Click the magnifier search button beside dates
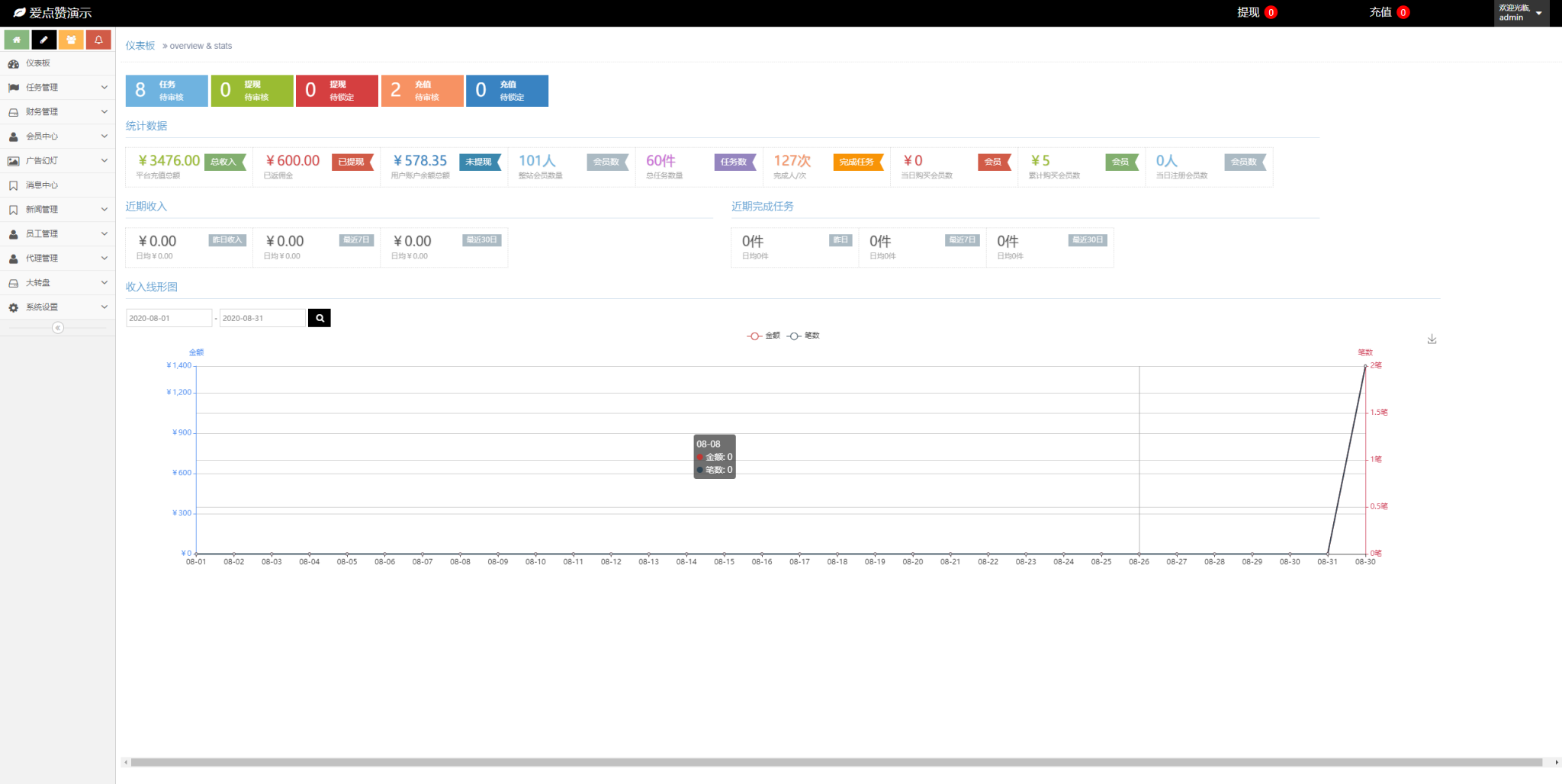 320,318
